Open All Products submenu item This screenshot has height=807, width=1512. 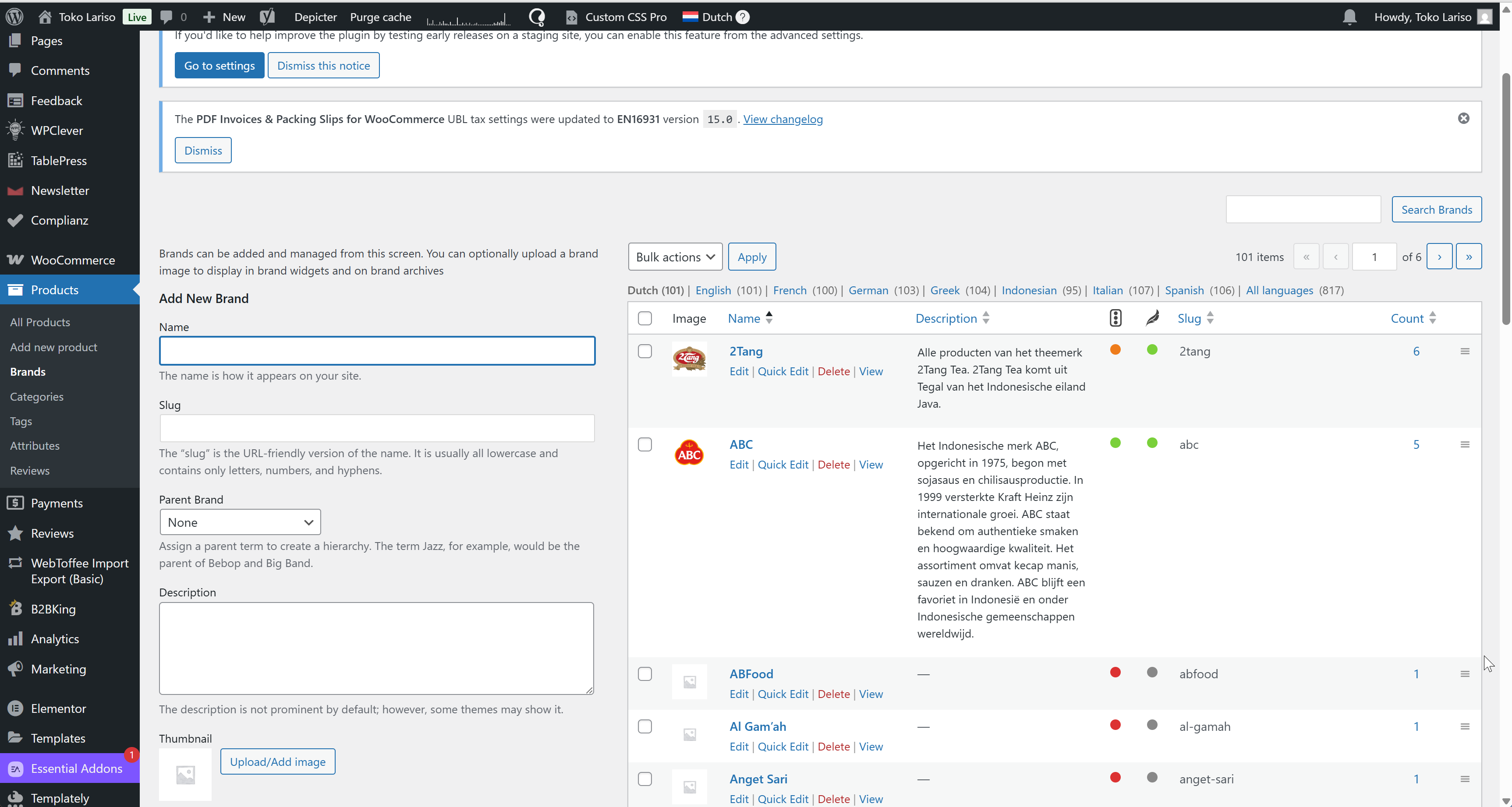click(40, 322)
